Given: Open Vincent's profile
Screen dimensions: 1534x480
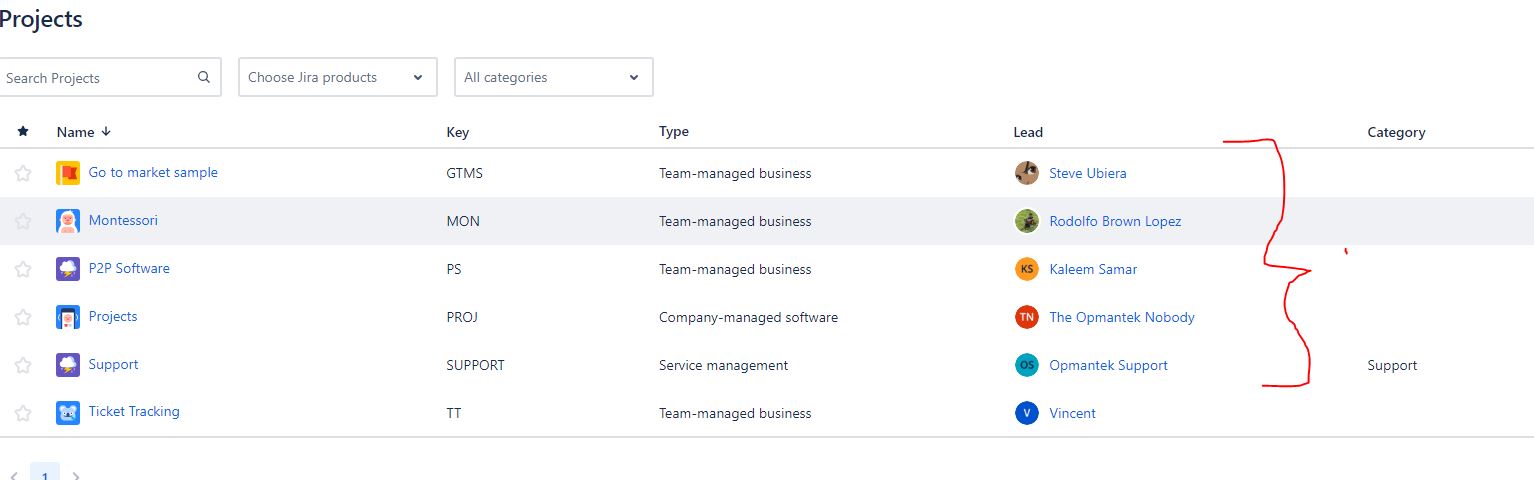Looking at the screenshot, I should click(x=1072, y=413).
